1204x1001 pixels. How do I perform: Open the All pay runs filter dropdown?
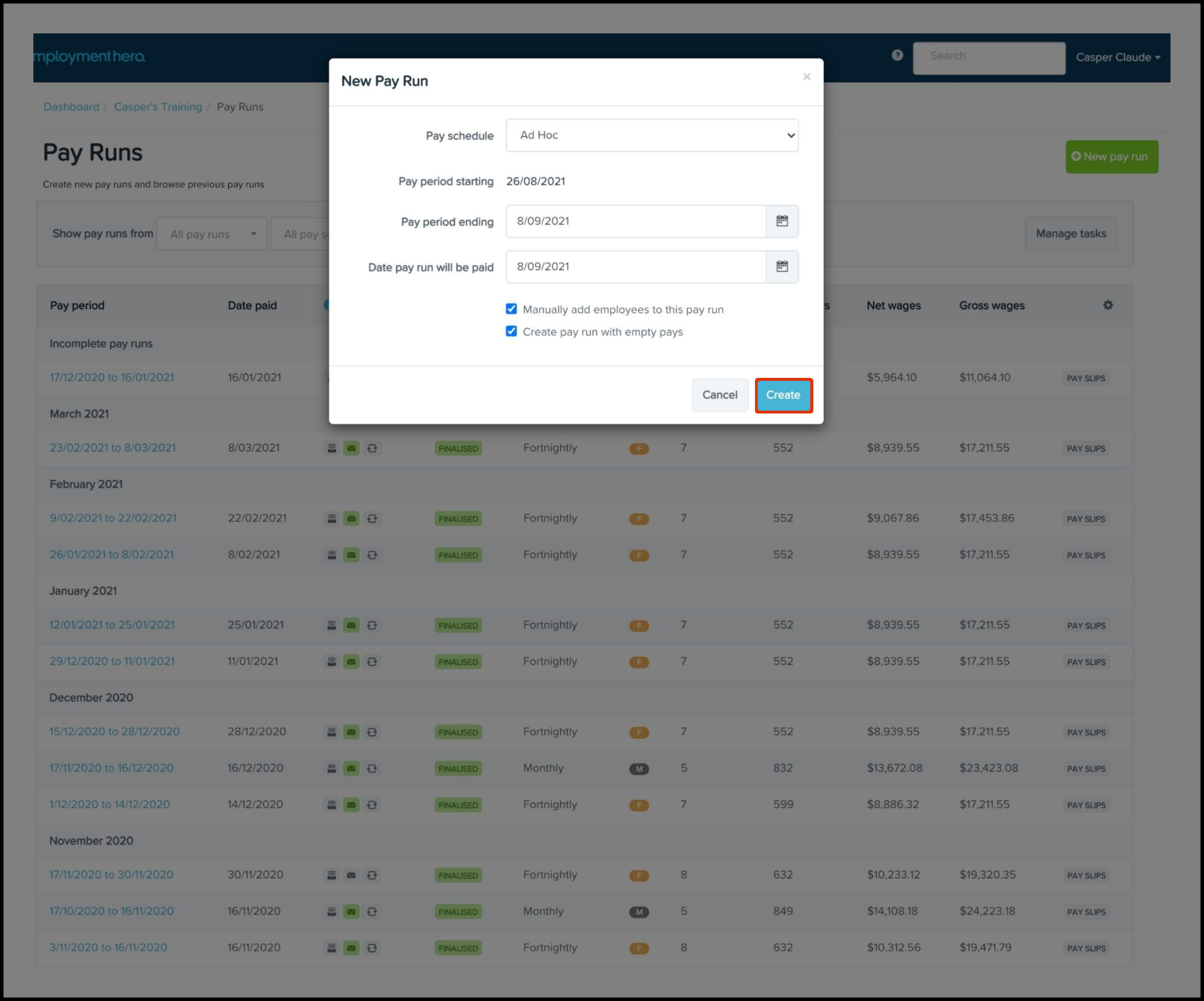coord(211,234)
